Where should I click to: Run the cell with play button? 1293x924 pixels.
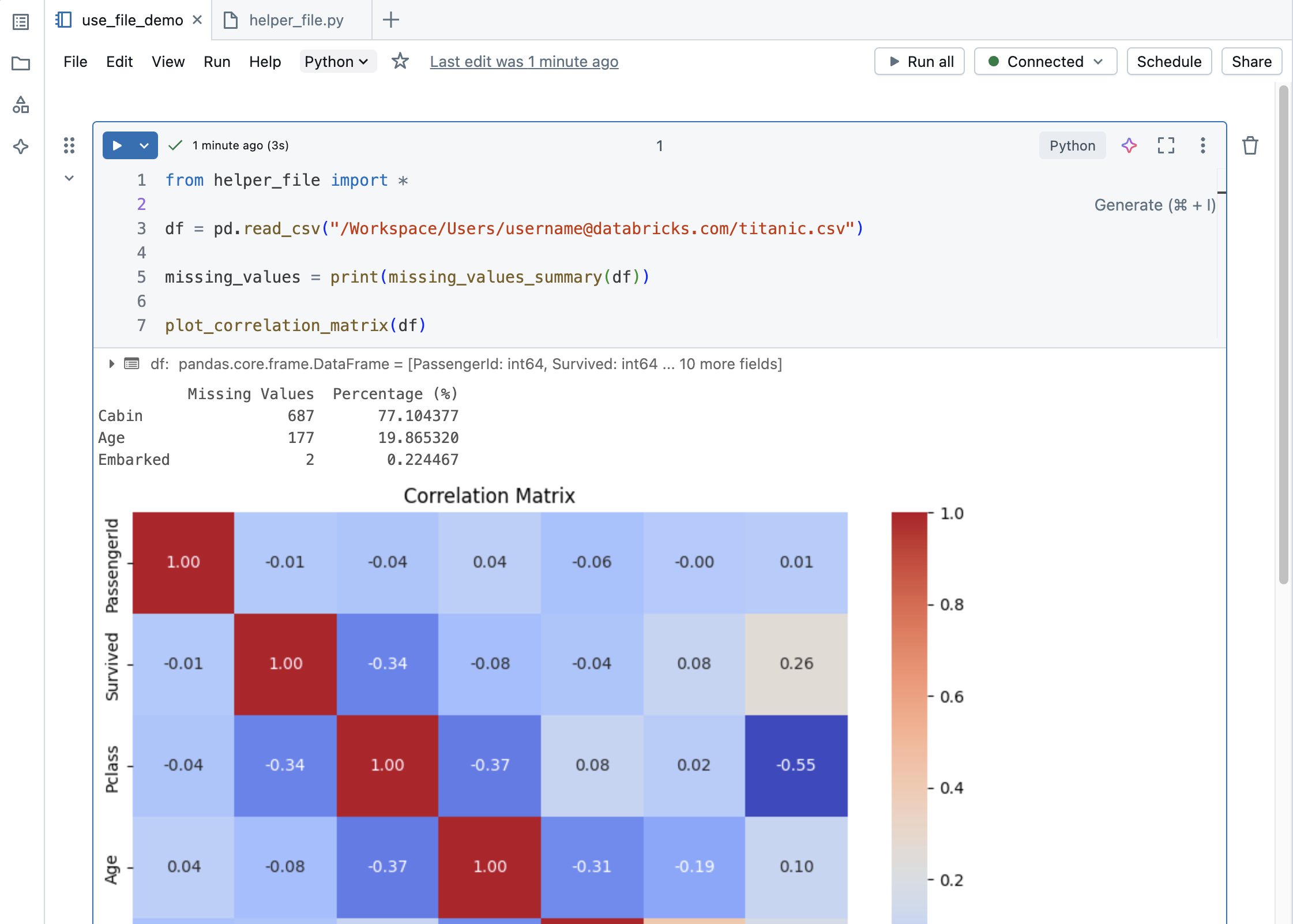tap(118, 145)
